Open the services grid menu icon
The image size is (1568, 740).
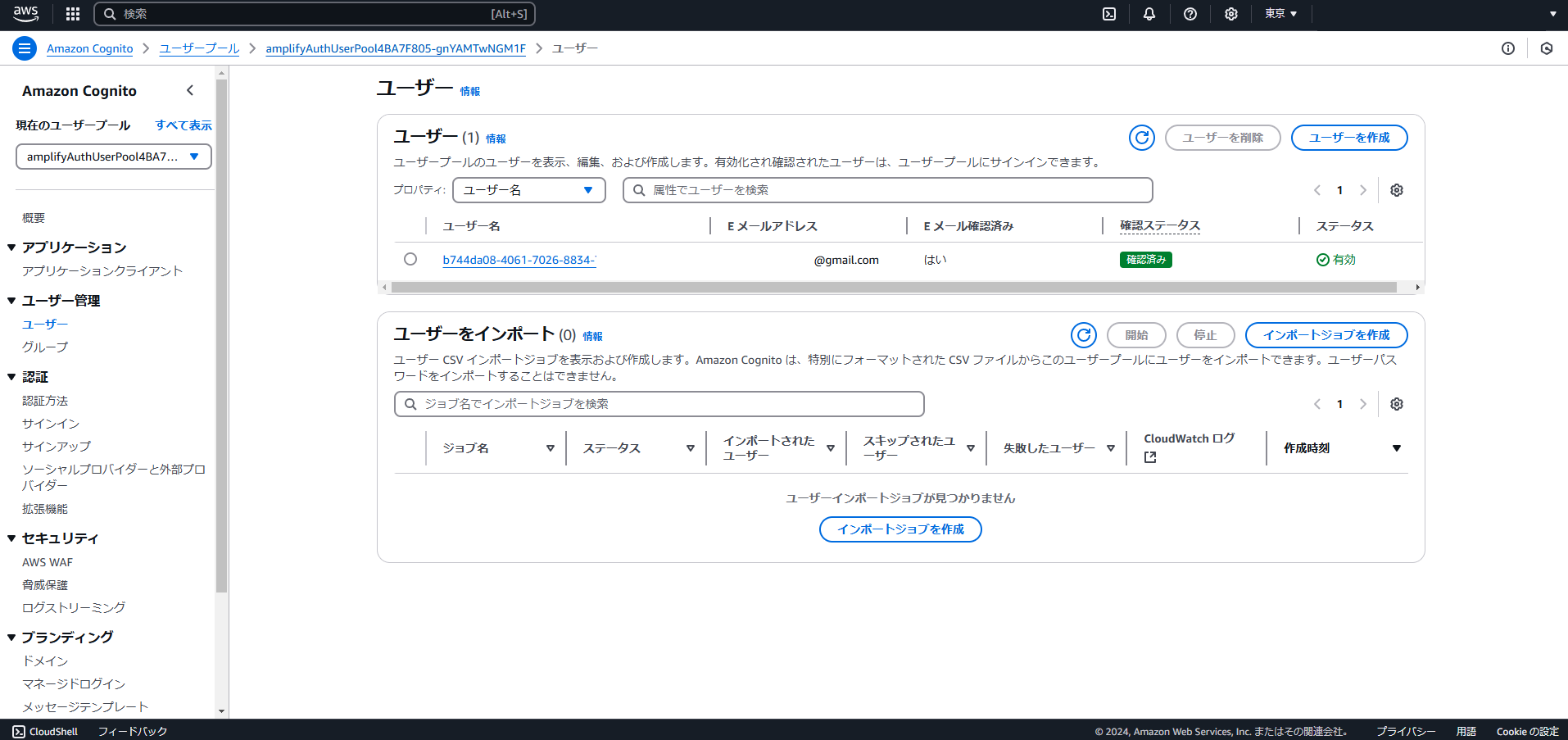(x=73, y=14)
